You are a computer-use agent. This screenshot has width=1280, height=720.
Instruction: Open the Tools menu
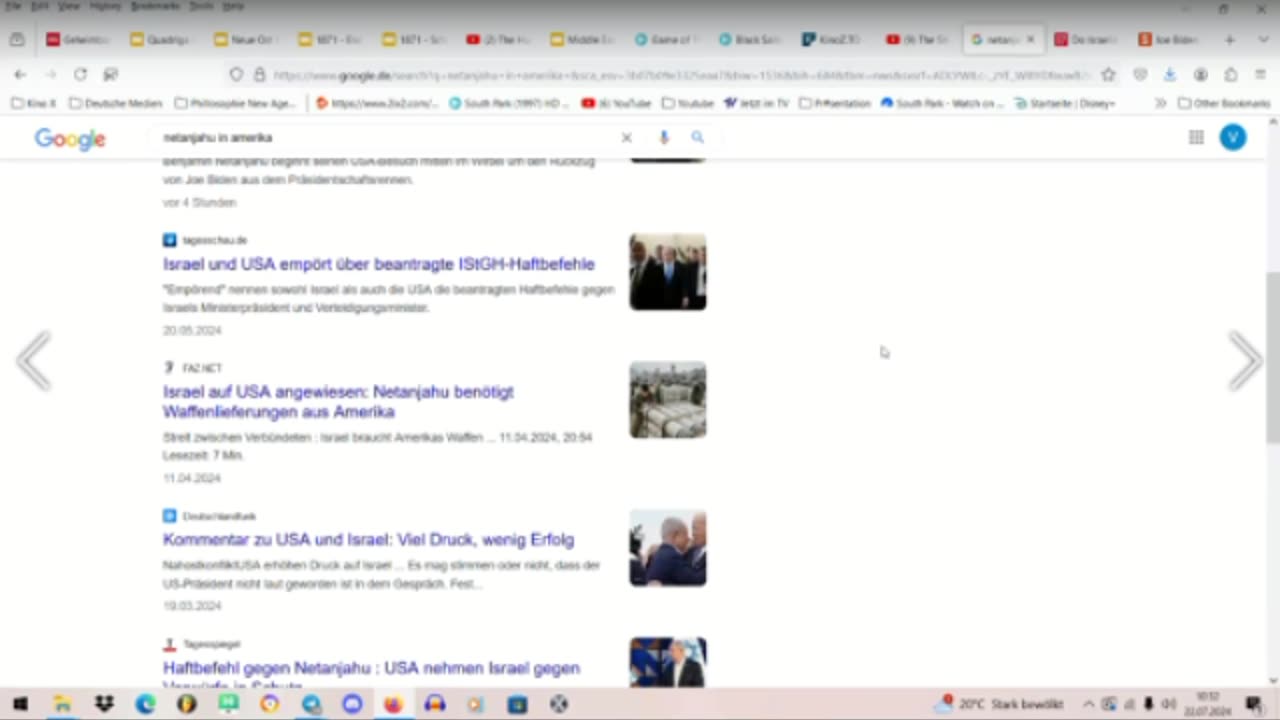point(201,6)
